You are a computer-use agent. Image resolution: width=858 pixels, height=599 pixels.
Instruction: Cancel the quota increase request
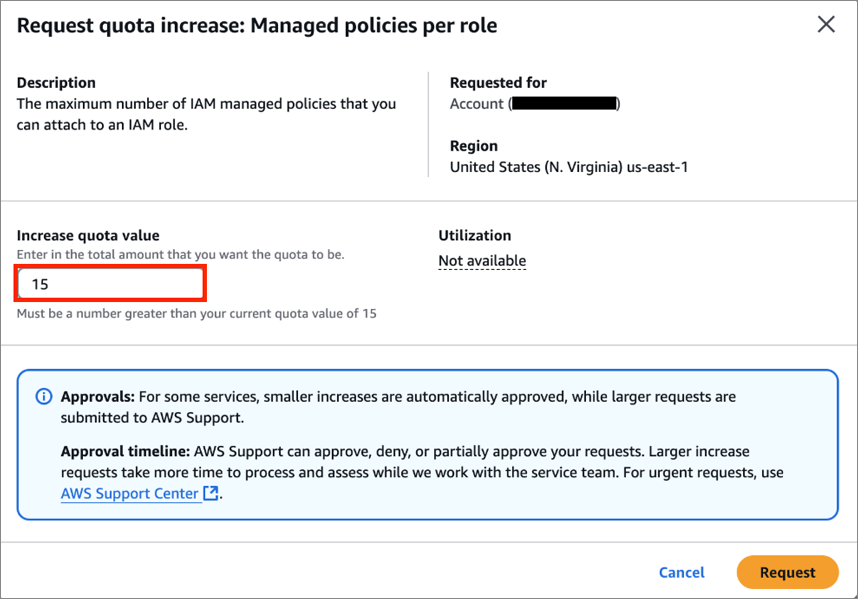pyautogui.click(x=681, y=572)
